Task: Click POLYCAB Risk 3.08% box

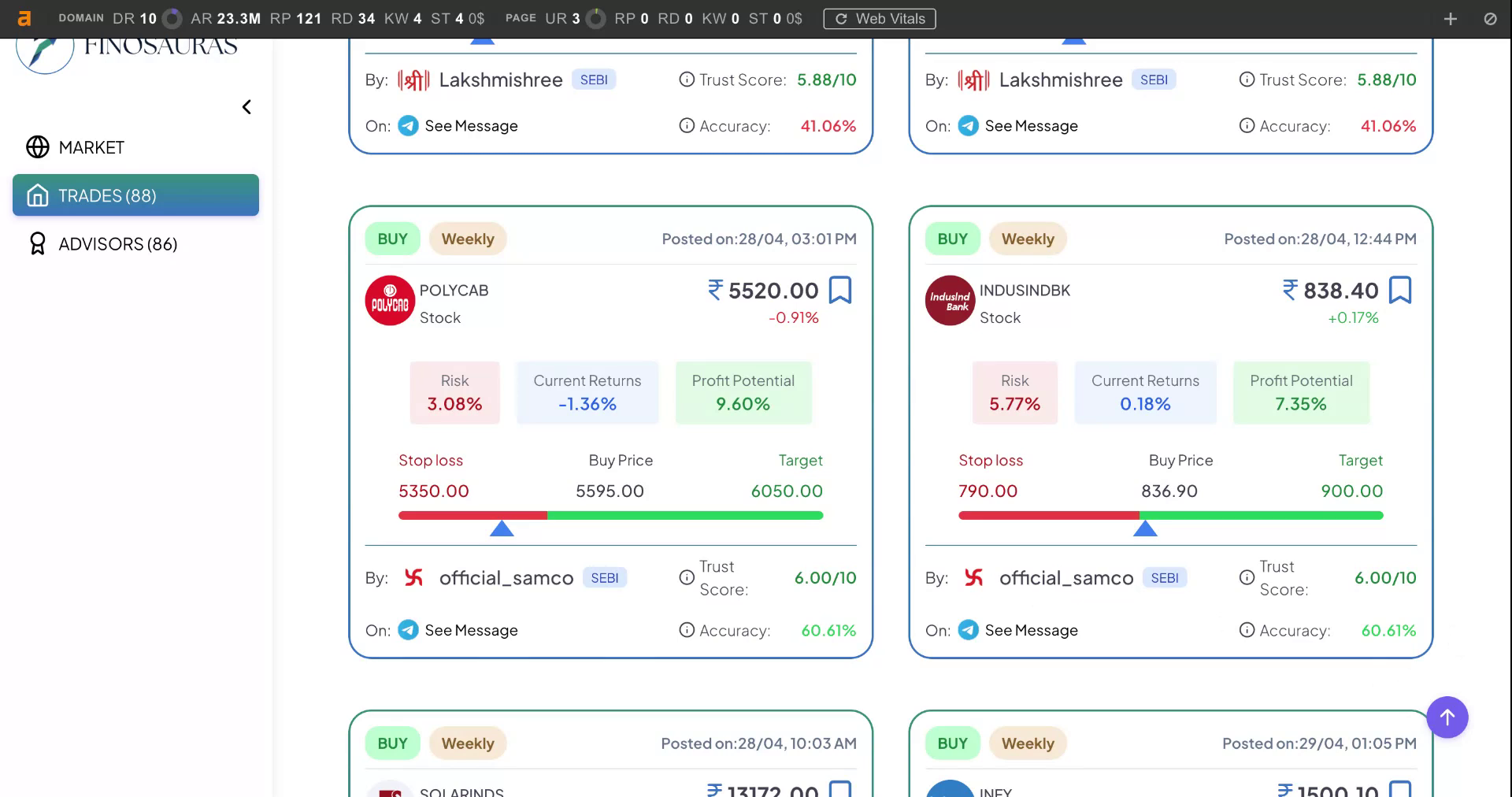Action: (x=454, y=393)
